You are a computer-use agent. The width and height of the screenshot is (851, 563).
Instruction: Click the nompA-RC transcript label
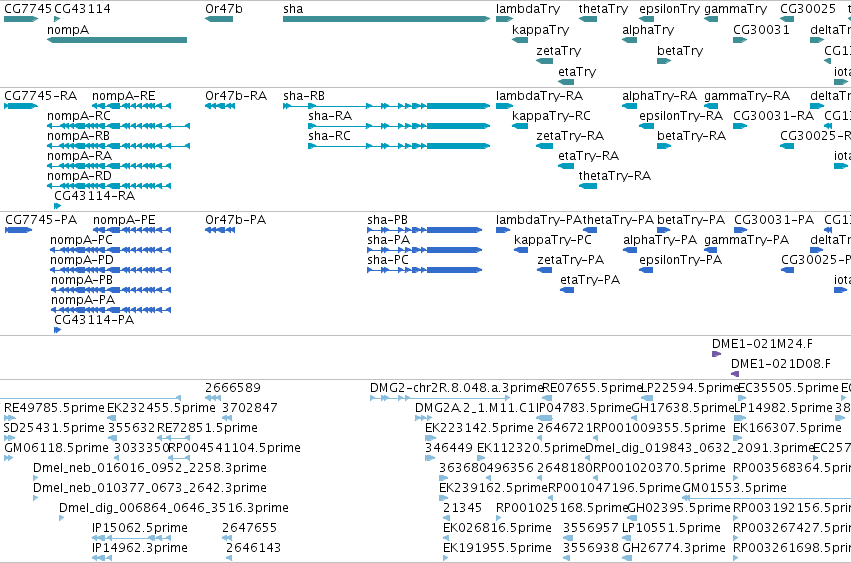coord(79,116)
